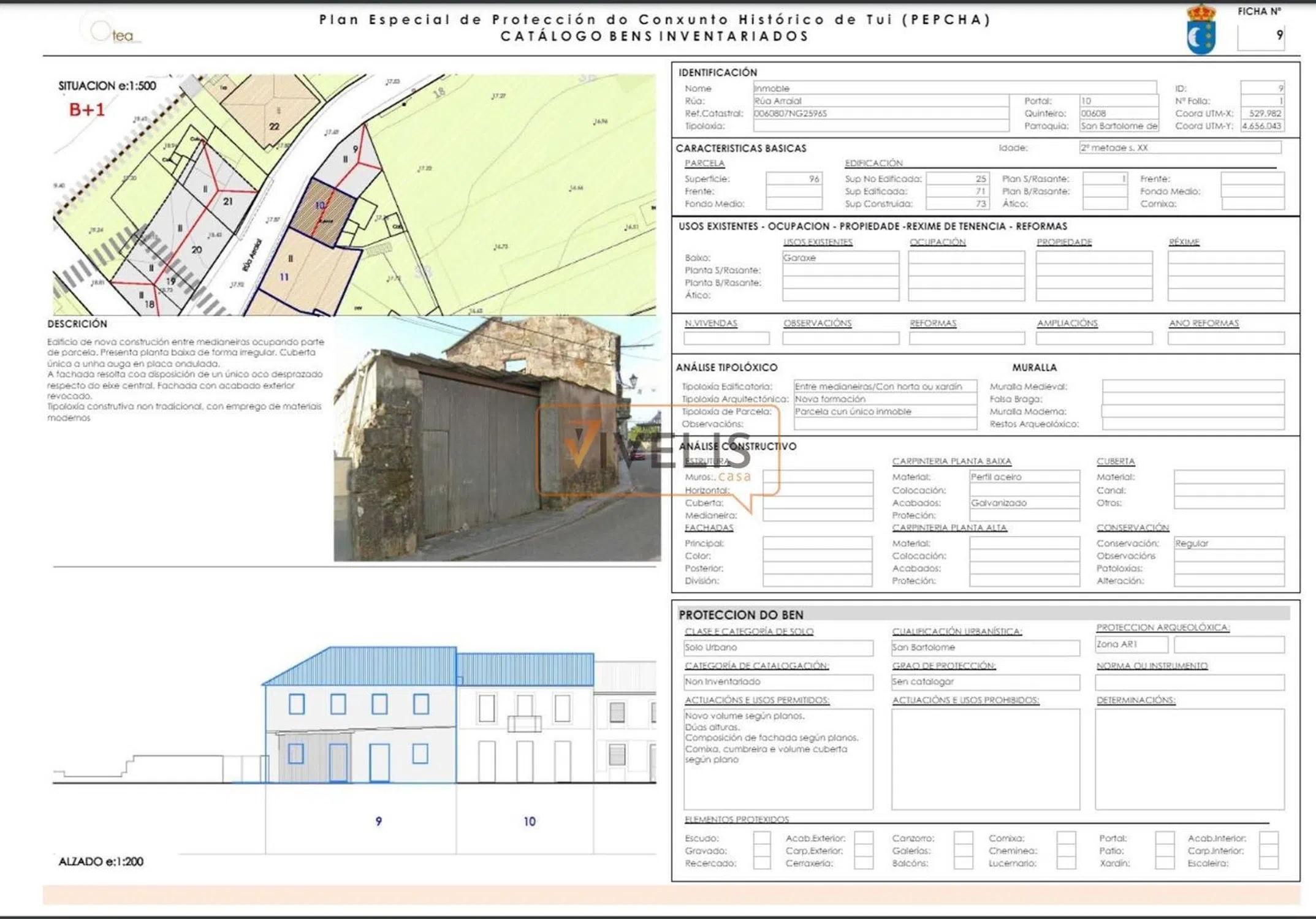
Task: Click the red B+1 marker on the map
Action: coord(87,110)
